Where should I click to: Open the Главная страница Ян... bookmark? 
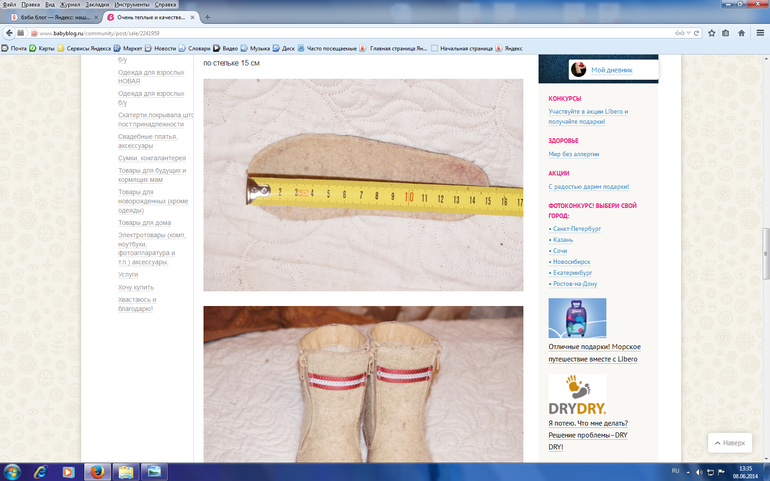coord(393,48)
